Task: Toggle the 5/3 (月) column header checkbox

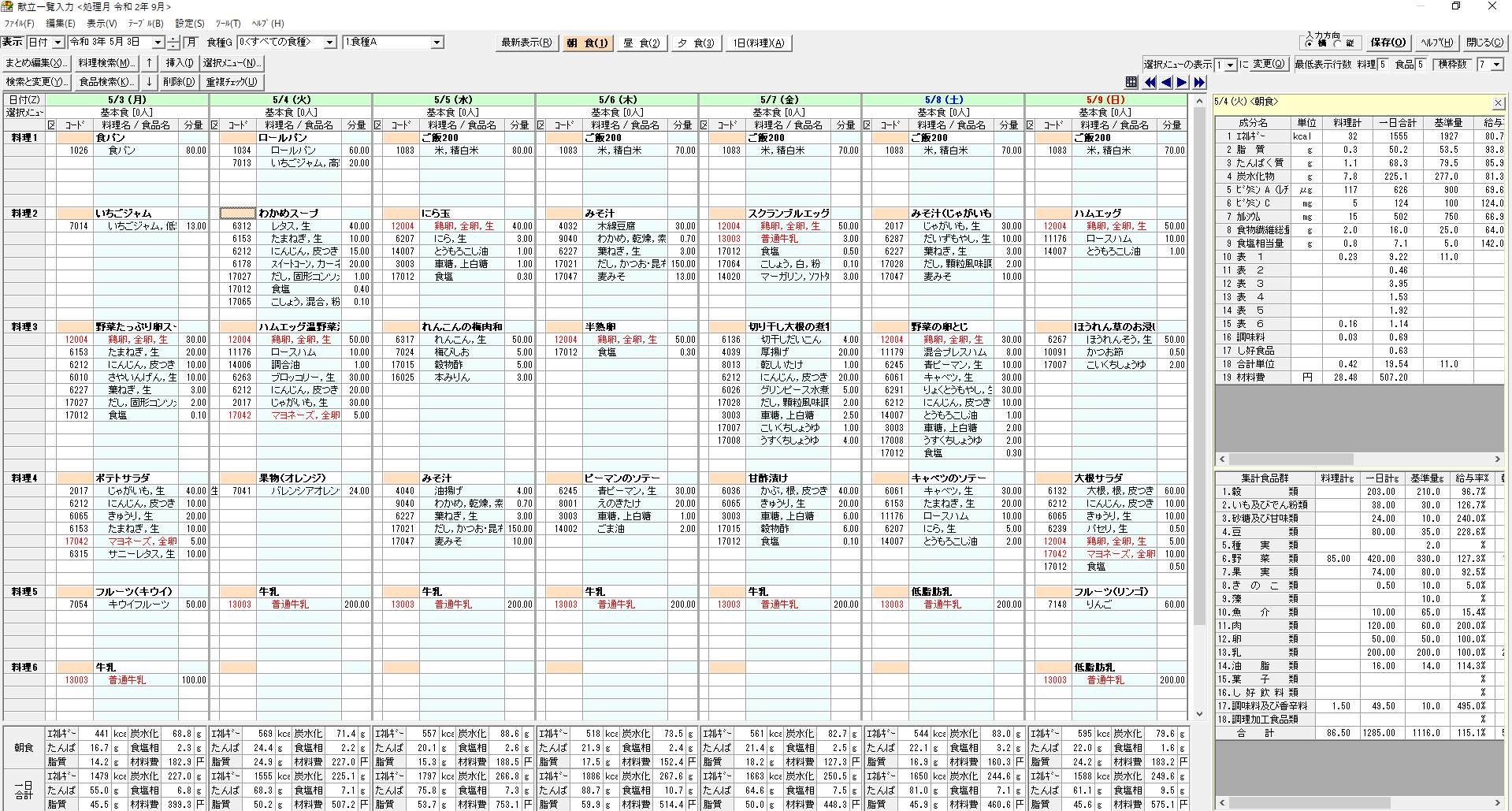Action: [51, 125]
